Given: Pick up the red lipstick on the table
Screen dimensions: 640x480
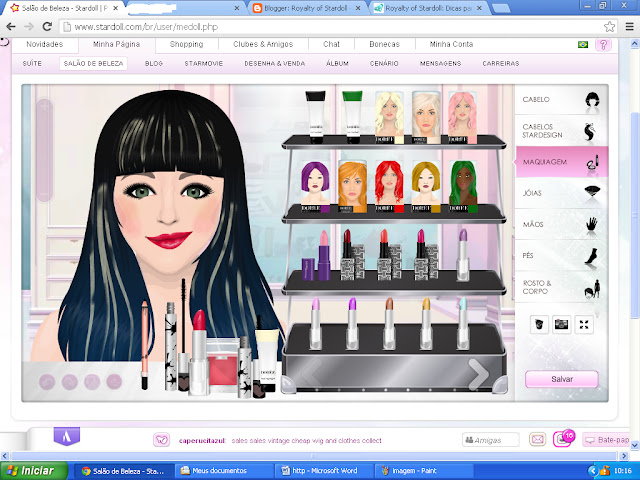Looking at the screenshot, I should 199,352.
